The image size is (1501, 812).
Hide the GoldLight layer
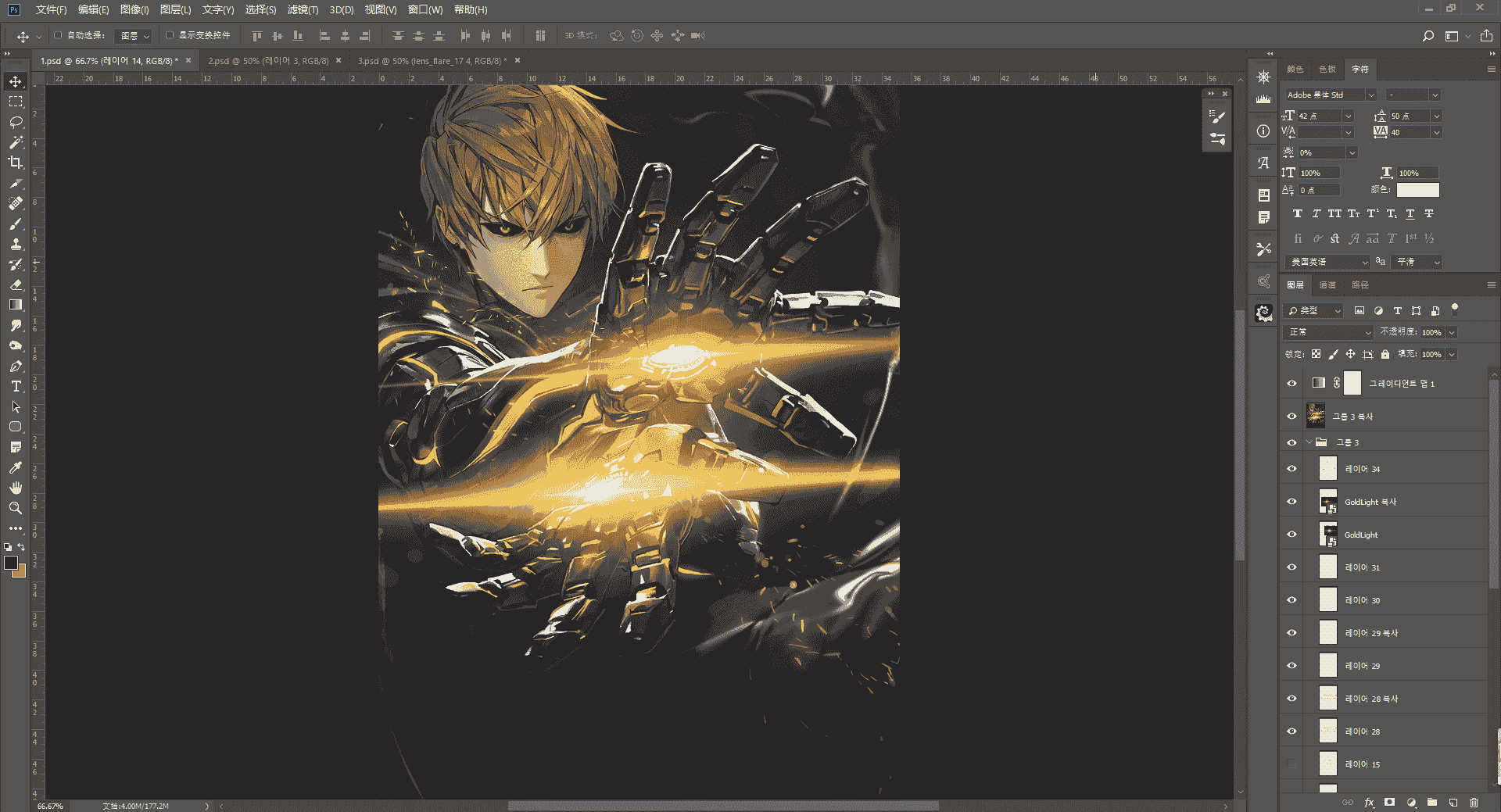(x=1291, y=535)
